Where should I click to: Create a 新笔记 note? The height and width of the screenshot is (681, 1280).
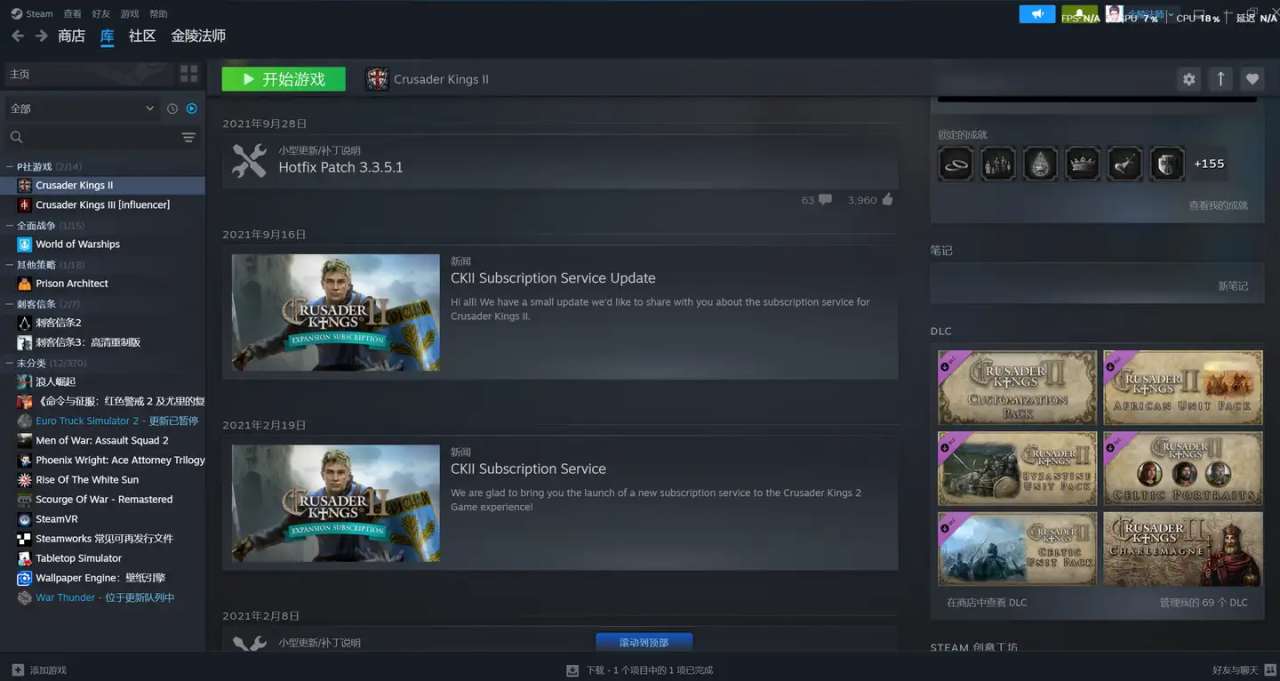point(1233,286)
